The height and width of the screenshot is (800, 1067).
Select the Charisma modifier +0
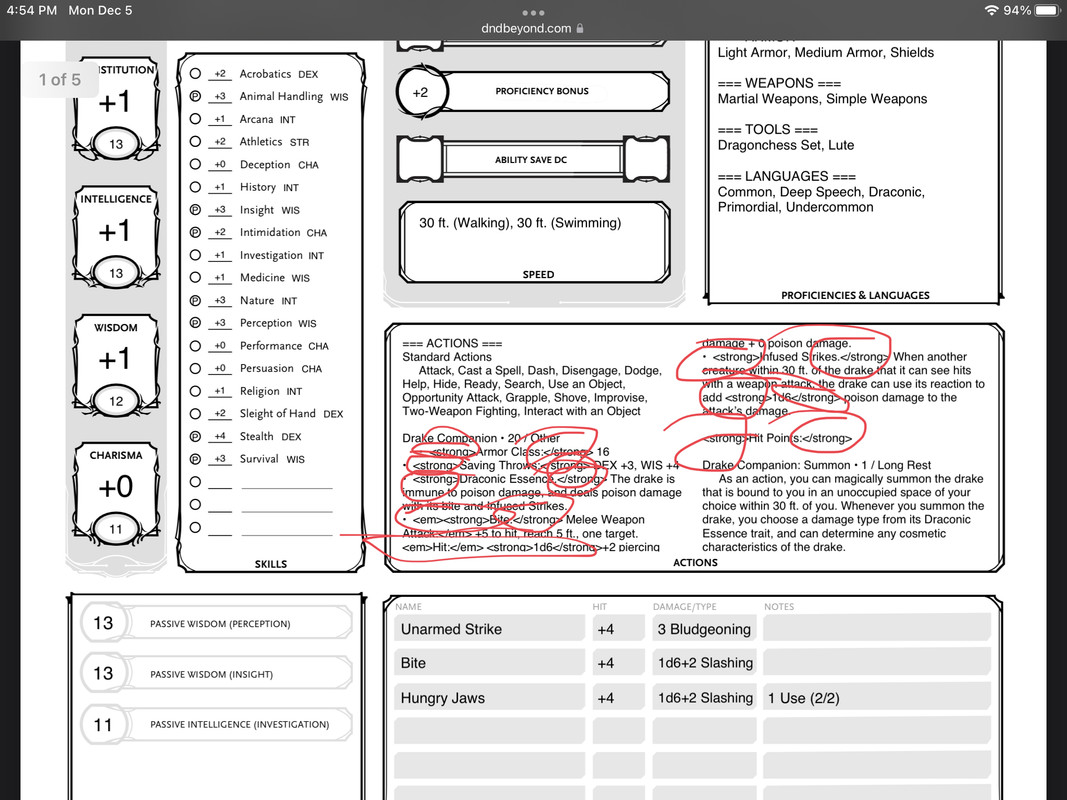pos(115,487)
